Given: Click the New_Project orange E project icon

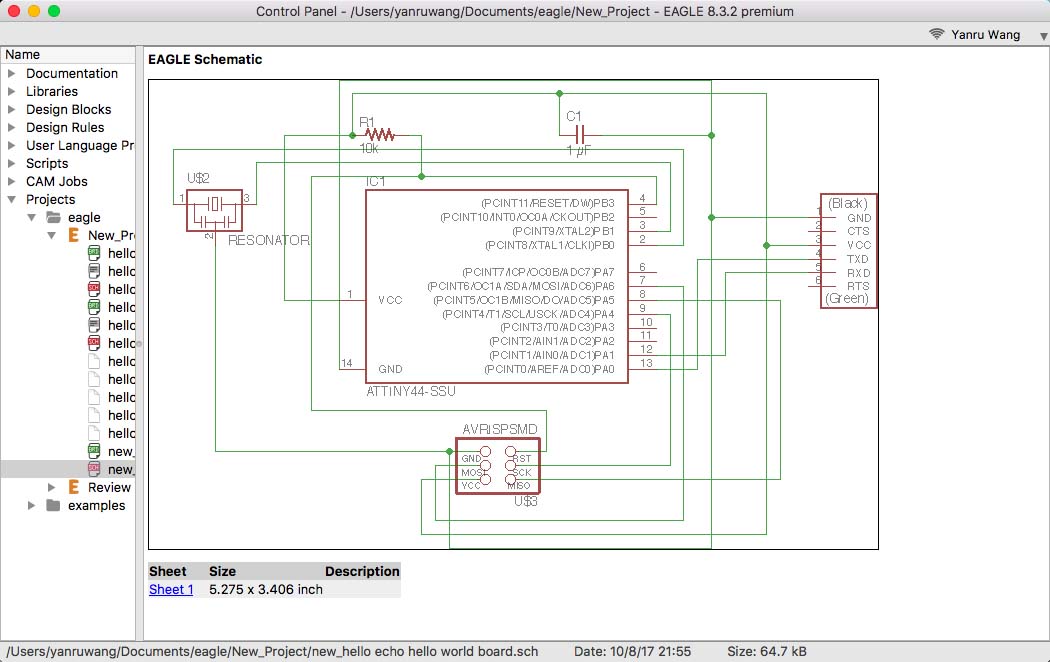Looking at the screenshot, I should [x=74, y=236].
